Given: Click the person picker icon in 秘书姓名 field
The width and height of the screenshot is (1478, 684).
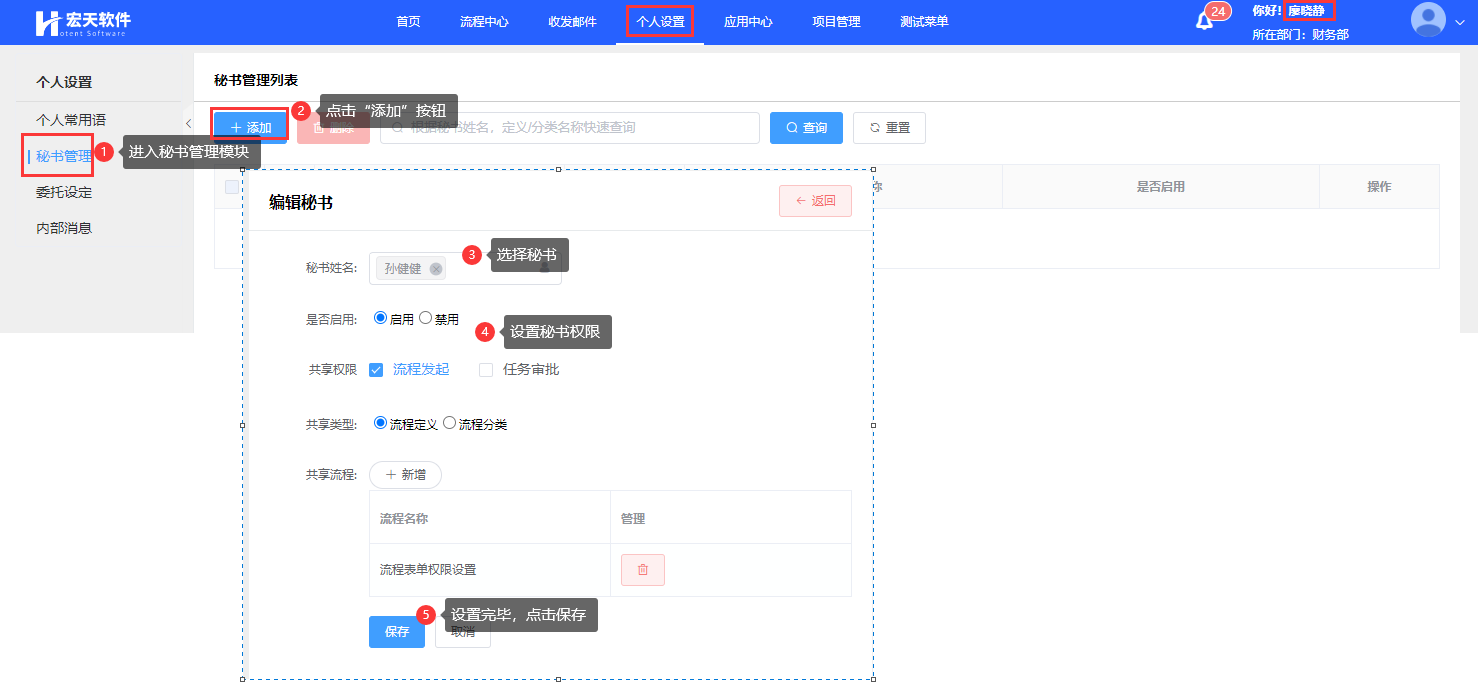Looking at the screenshot, I should (x=545, y=269).
